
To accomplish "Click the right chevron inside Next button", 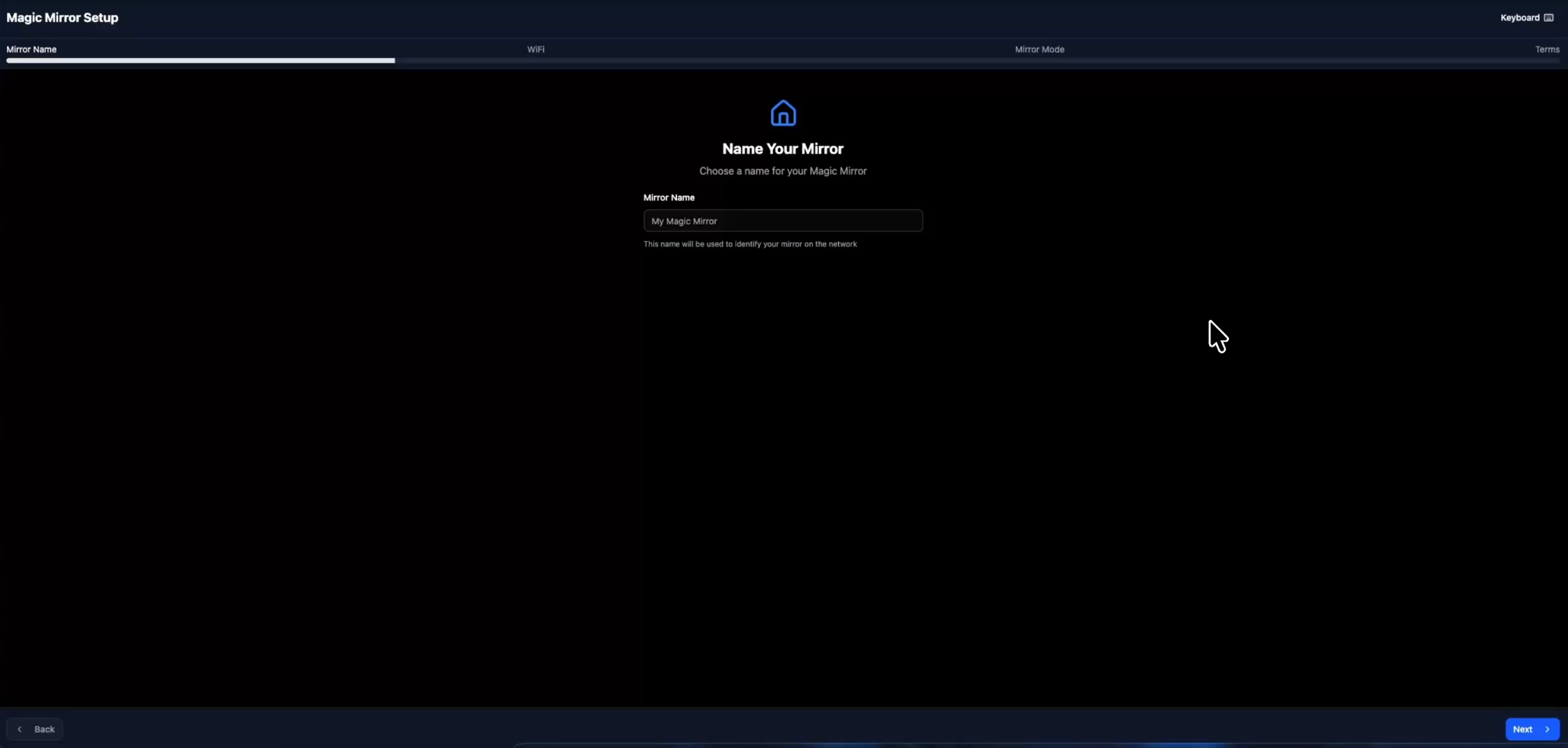I will [1547, 729].
